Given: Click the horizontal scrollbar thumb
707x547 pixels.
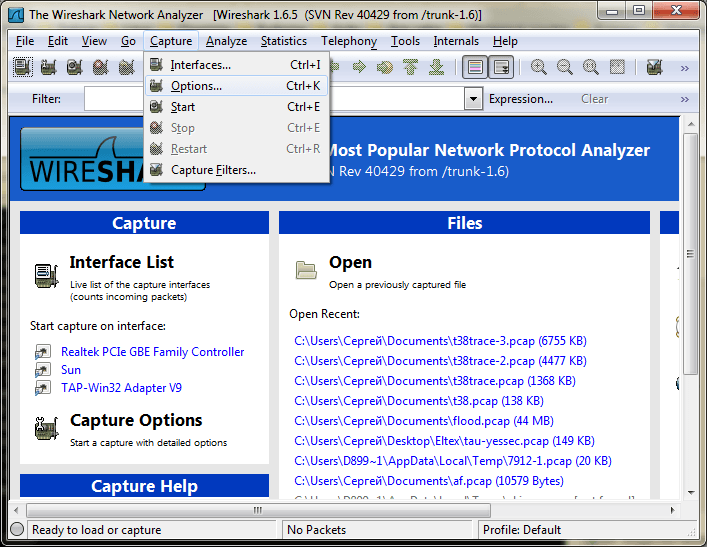Looking at the screenshot, I should 258,510.
